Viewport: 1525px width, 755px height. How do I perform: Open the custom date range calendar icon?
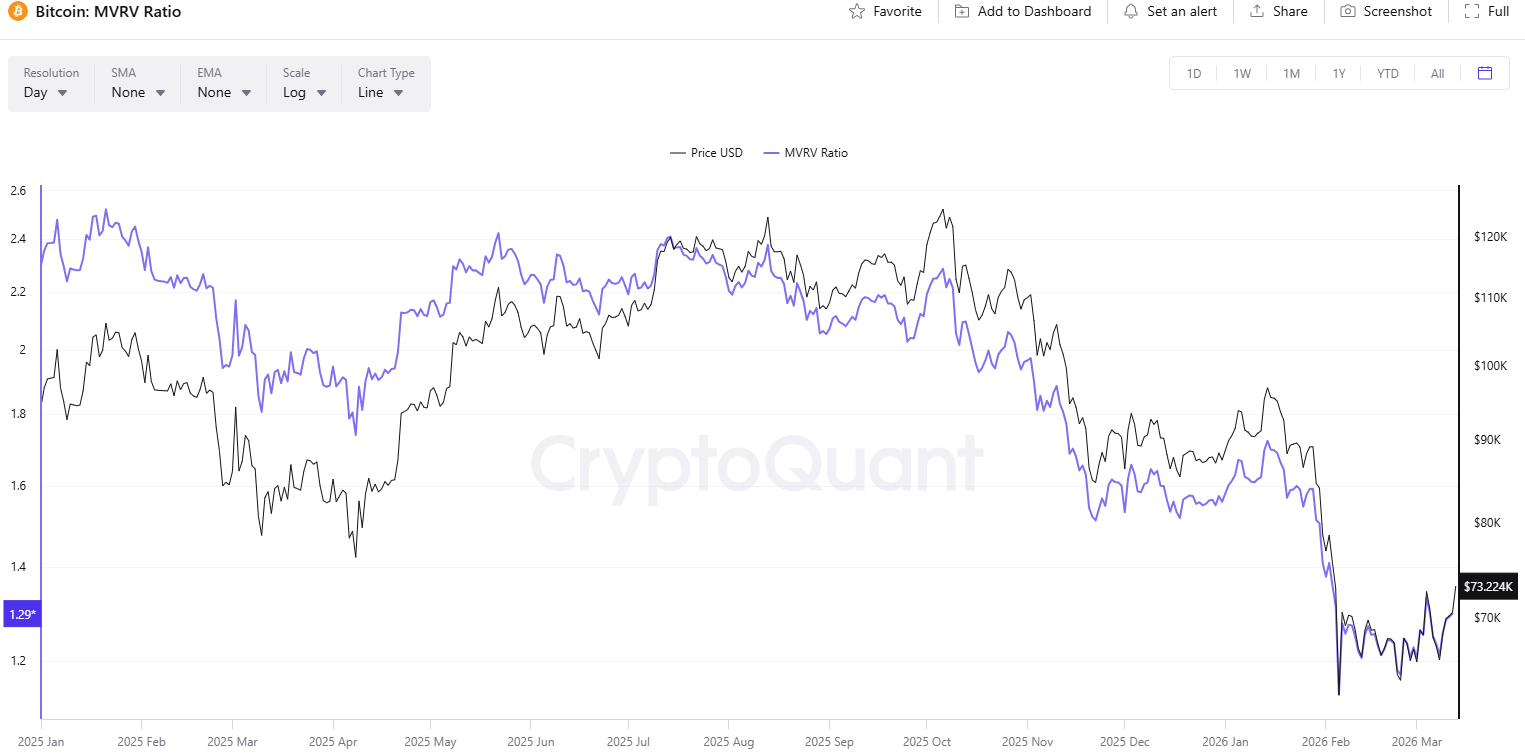point(1484,73)
